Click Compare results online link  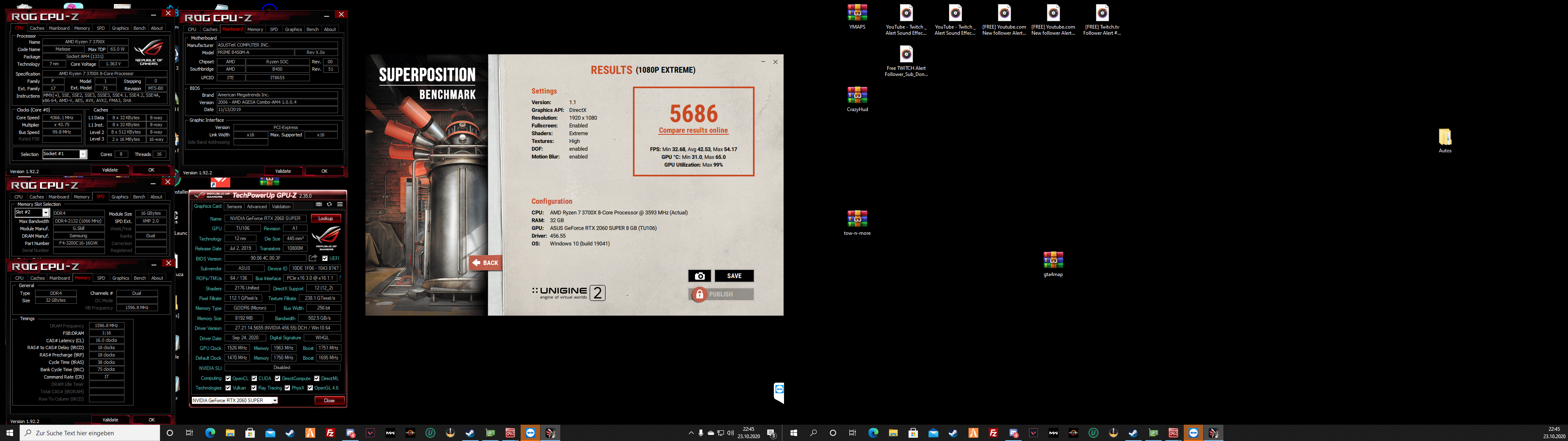click(693, 130)
